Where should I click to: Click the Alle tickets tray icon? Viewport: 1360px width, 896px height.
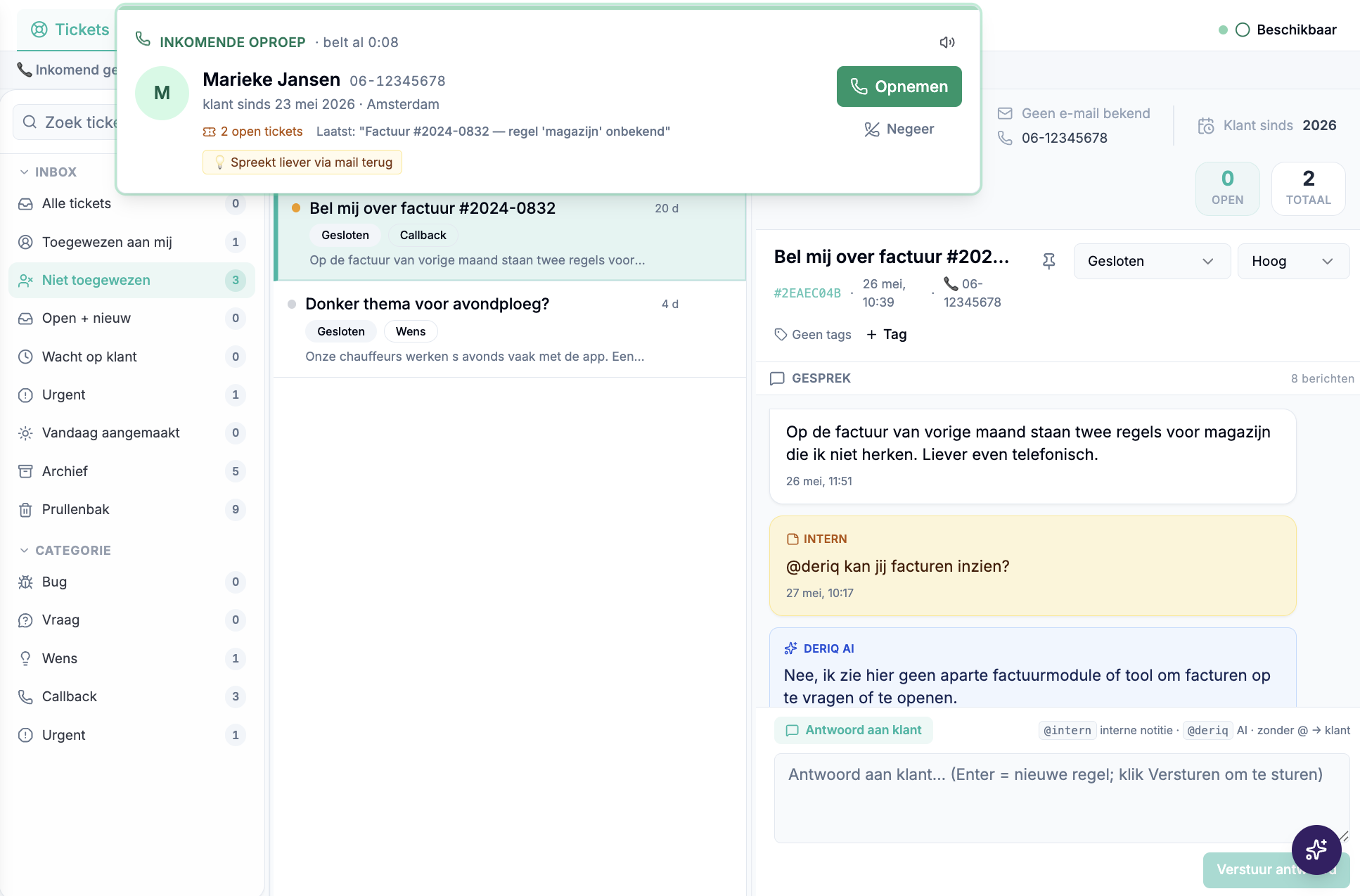(25, 204)
